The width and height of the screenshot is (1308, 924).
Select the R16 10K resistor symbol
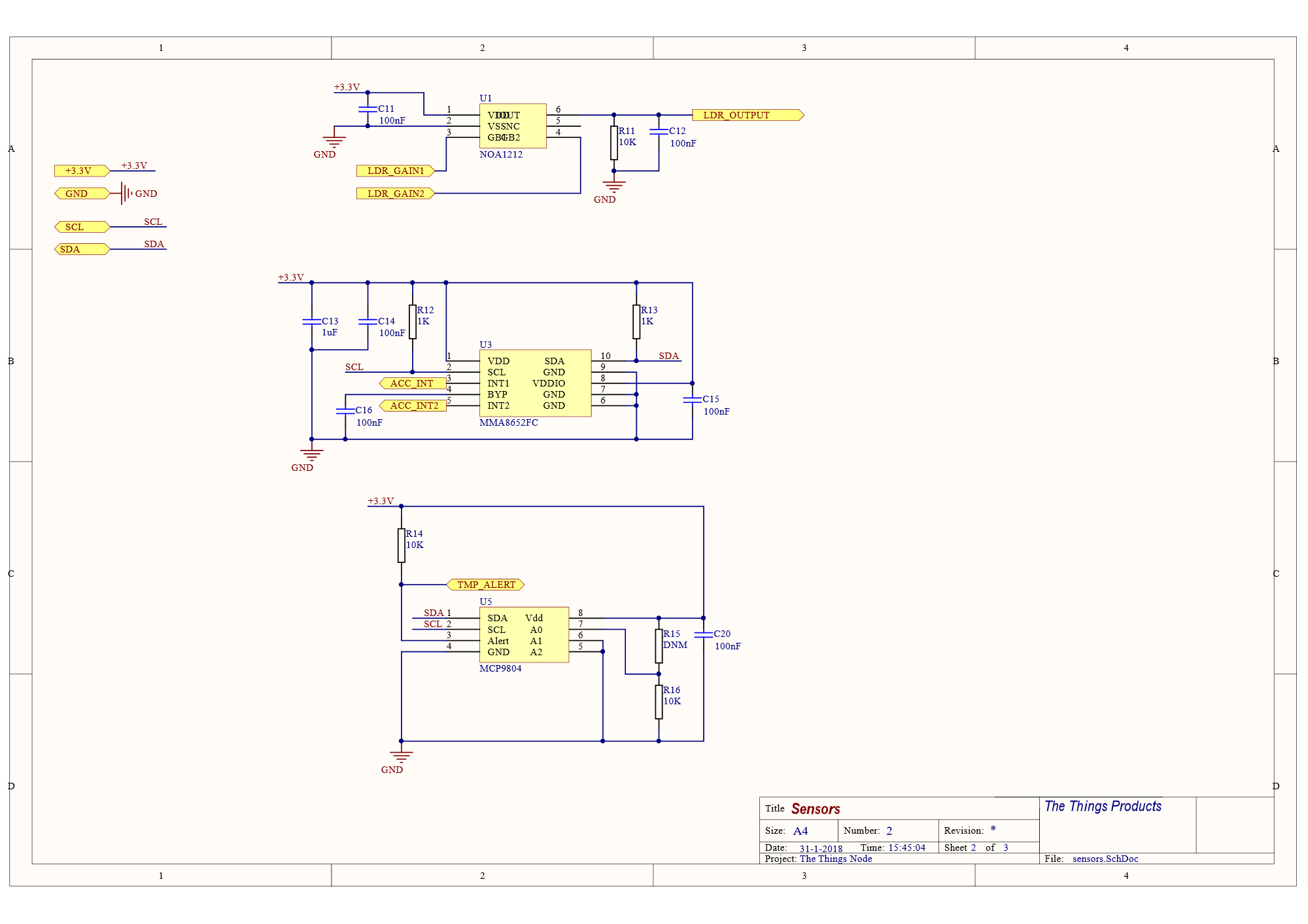[x=659, y=702]
